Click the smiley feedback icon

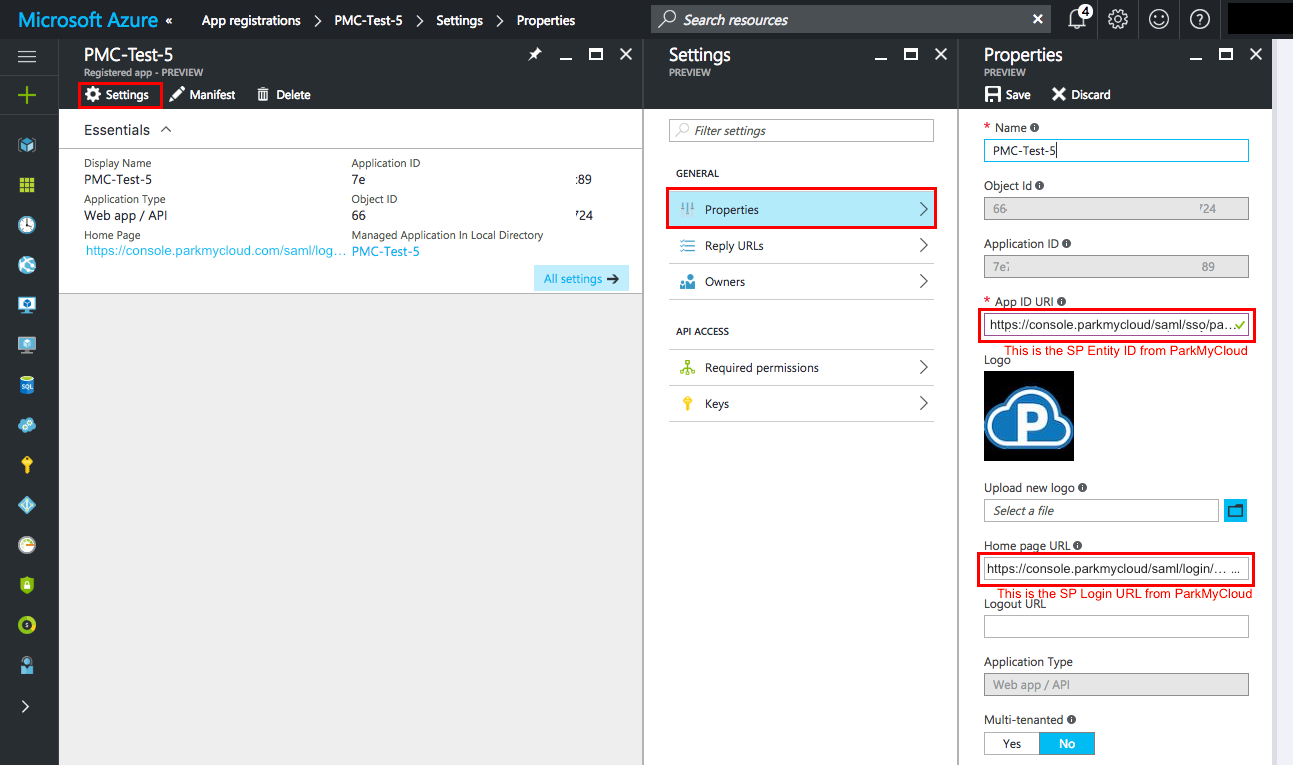(x=1159, y=19)
